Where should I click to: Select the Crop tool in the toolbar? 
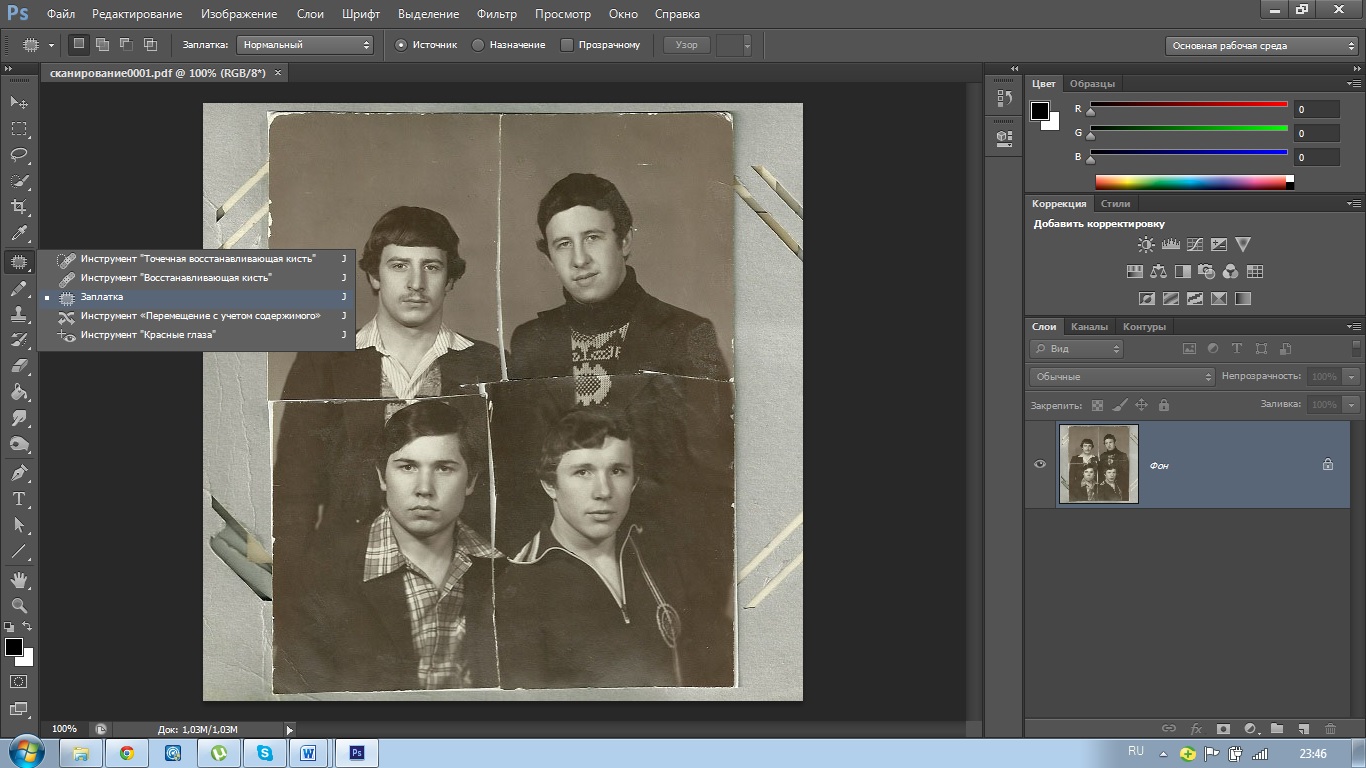coord(19,207)
